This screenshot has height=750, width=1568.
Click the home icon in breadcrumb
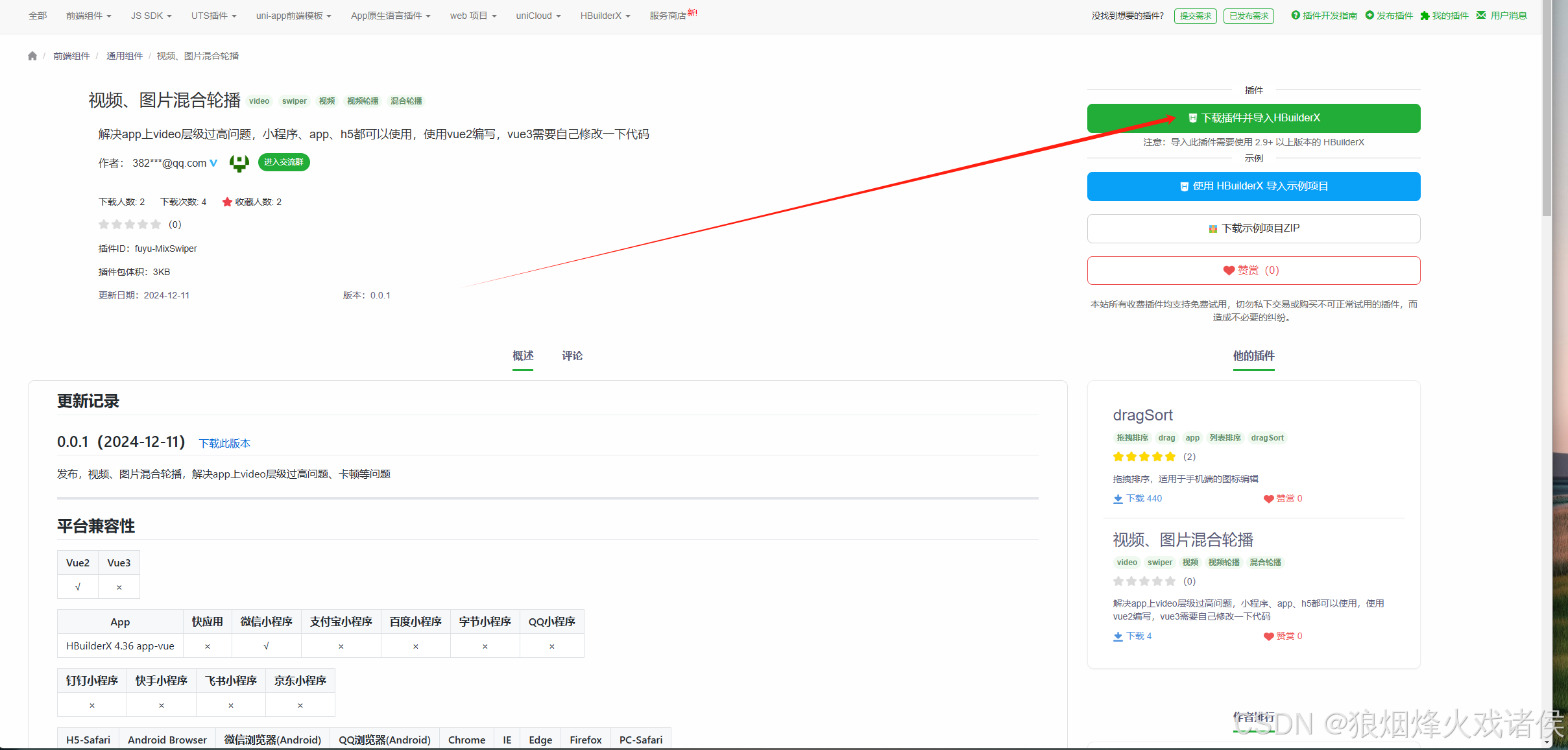pyautogui.click(x=32, y=56)
